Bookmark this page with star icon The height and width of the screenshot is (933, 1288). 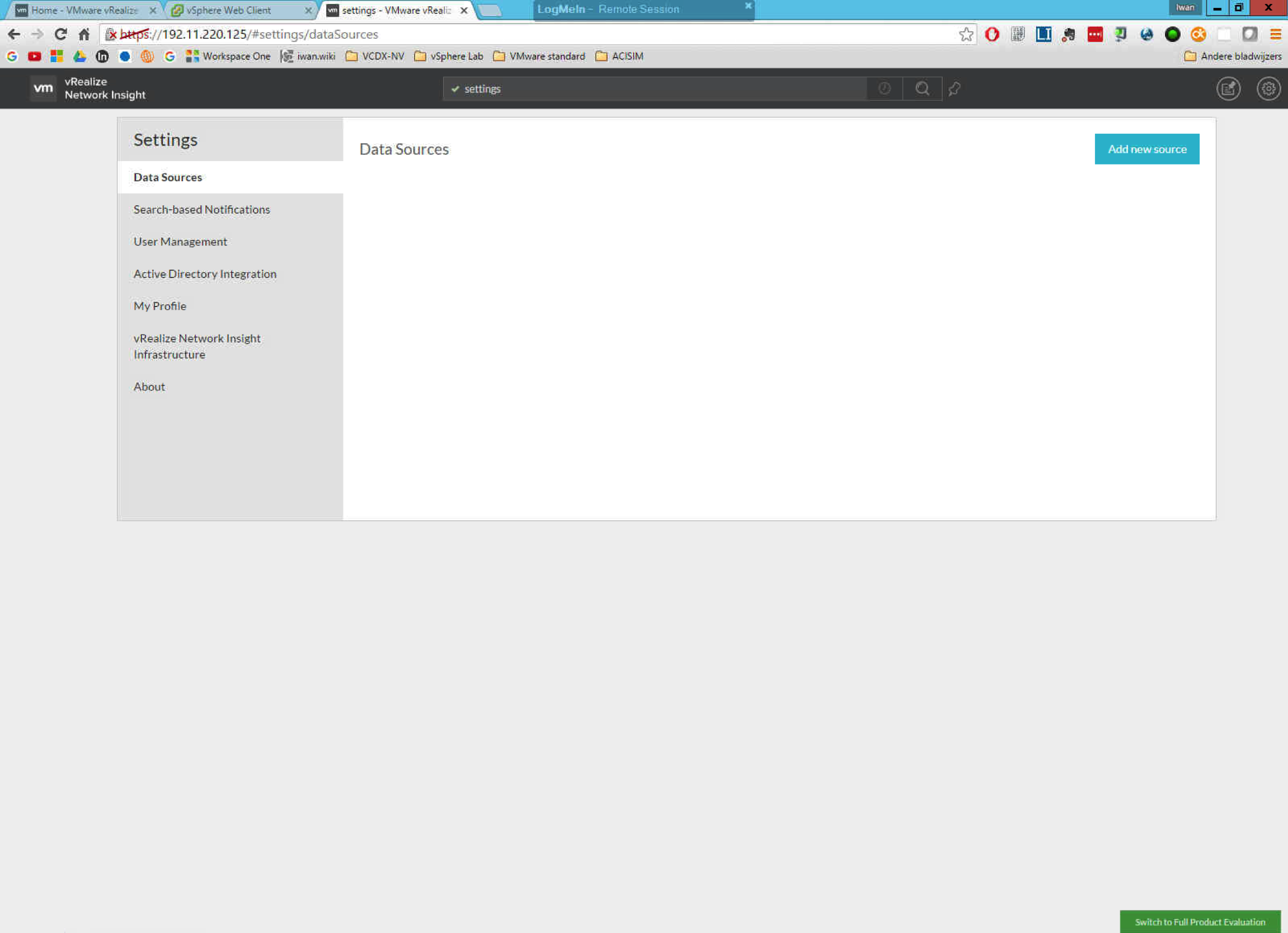pyautogui.click(x=965, y=35)
